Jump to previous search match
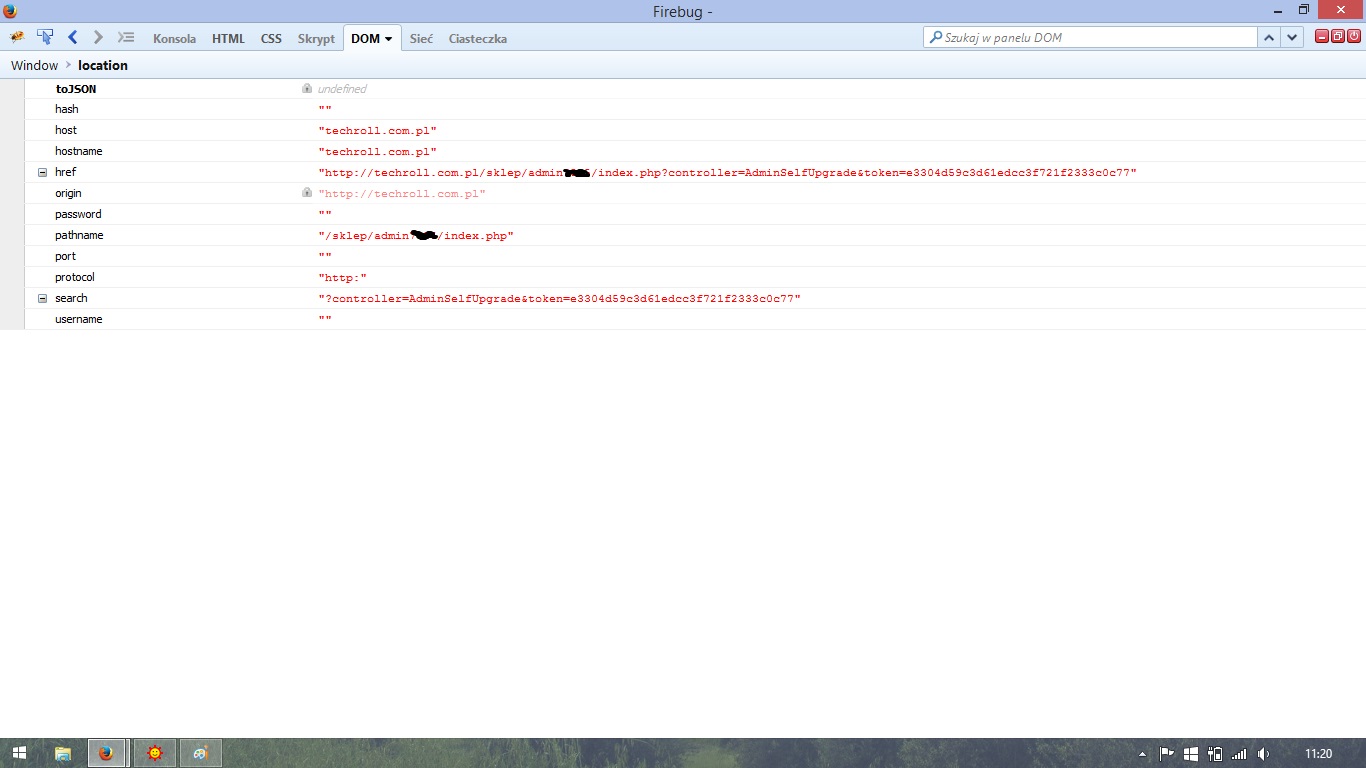1366x768 pixels. [1269, 37]
